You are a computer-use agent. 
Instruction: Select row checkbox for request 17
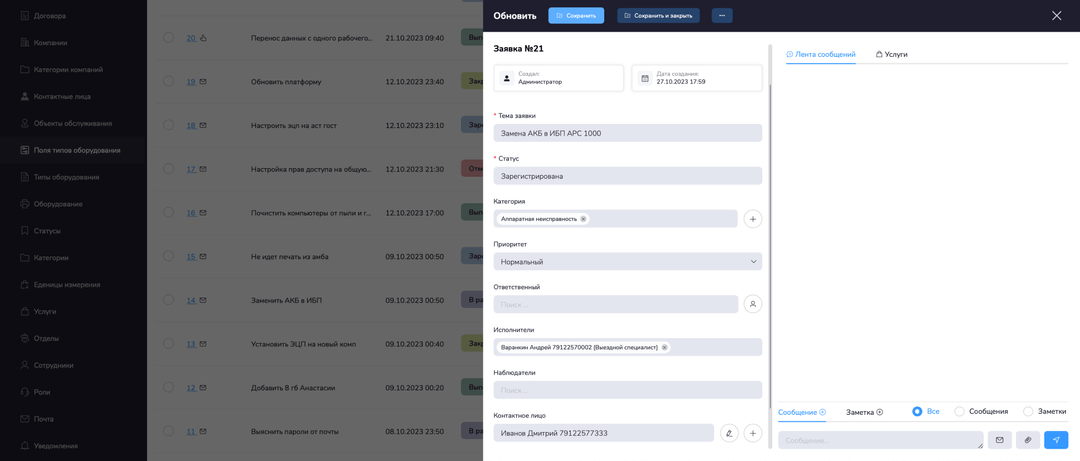click(x=169, y=169)
